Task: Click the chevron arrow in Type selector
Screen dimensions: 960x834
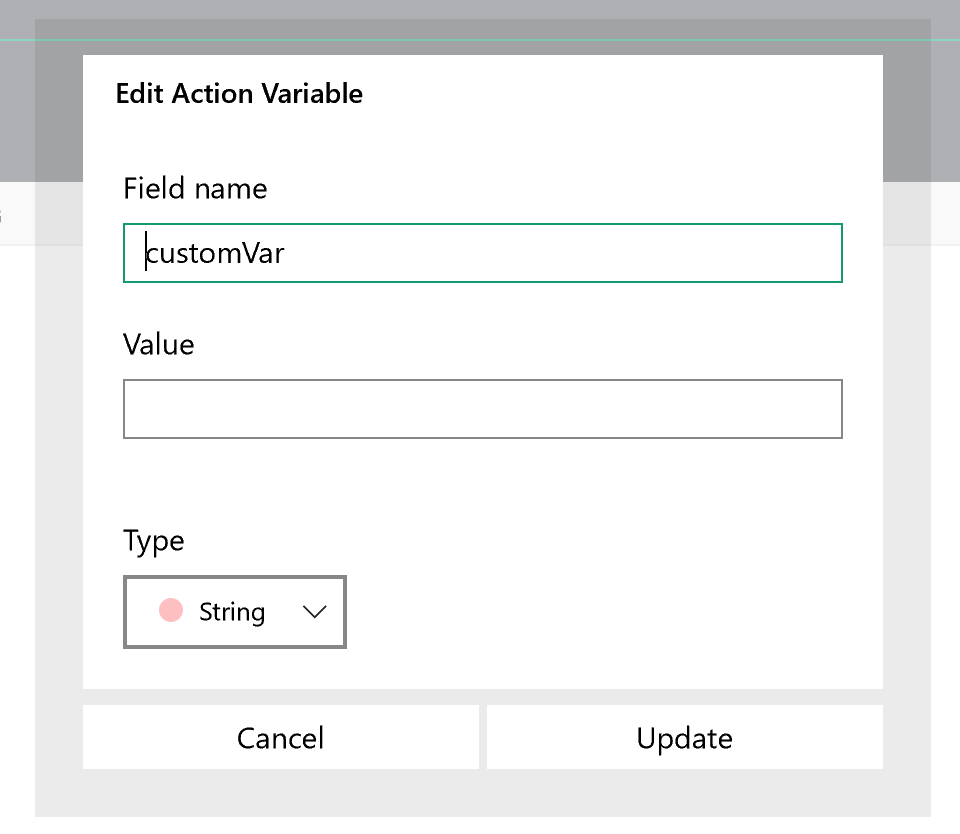Action: pyautogui.click(x=315, y=612)
